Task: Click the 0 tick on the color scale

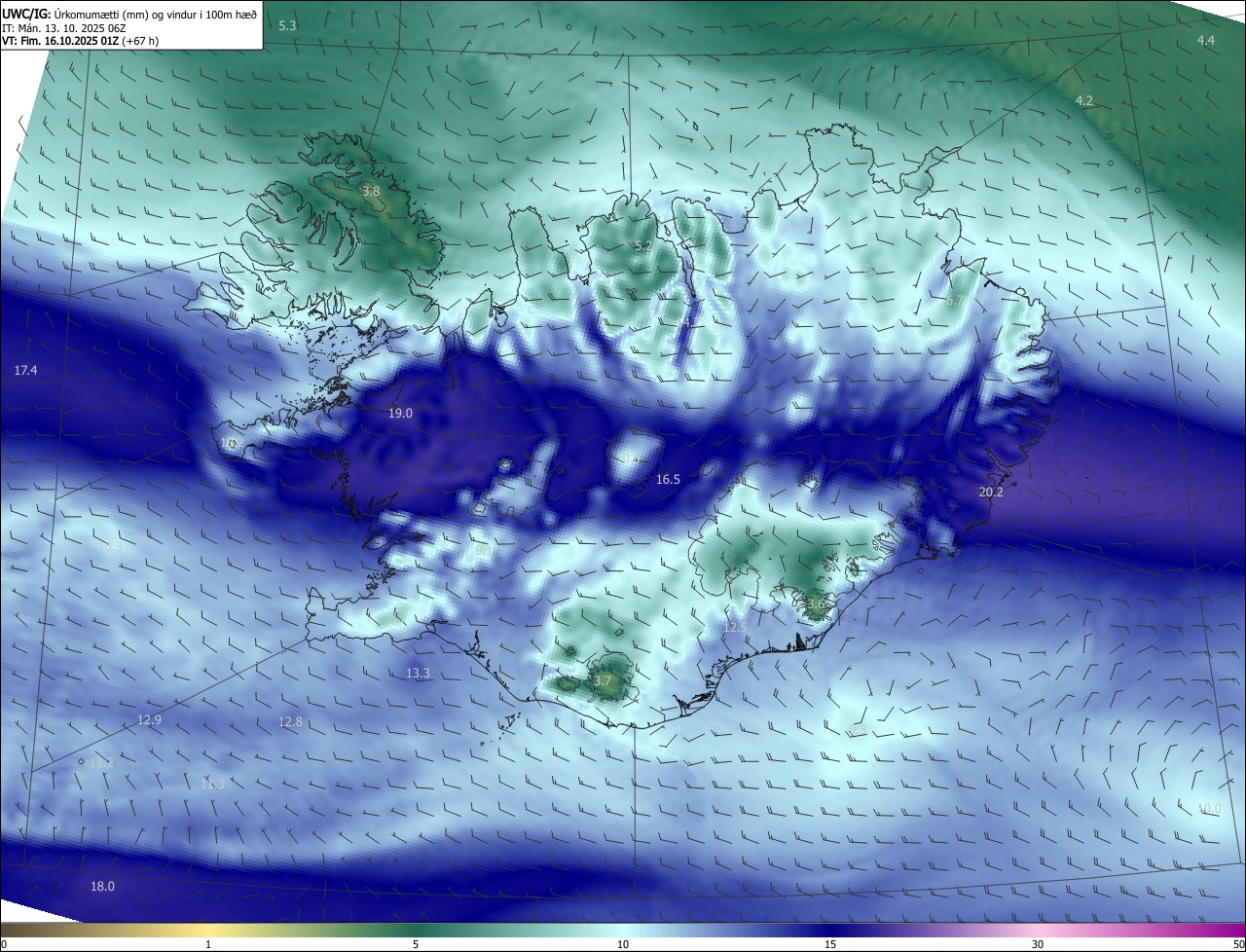Action: pyautogui.click(x=4, y=945)
